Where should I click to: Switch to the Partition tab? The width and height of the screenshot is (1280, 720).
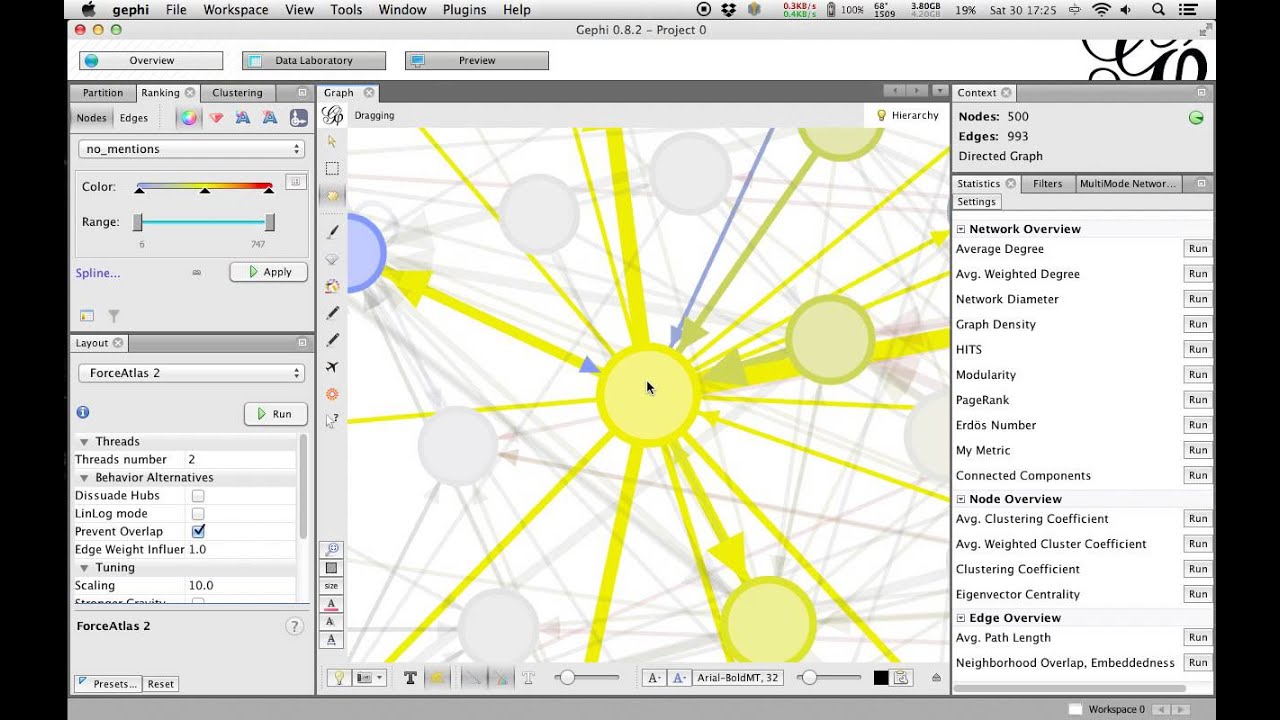coord(103,93)
